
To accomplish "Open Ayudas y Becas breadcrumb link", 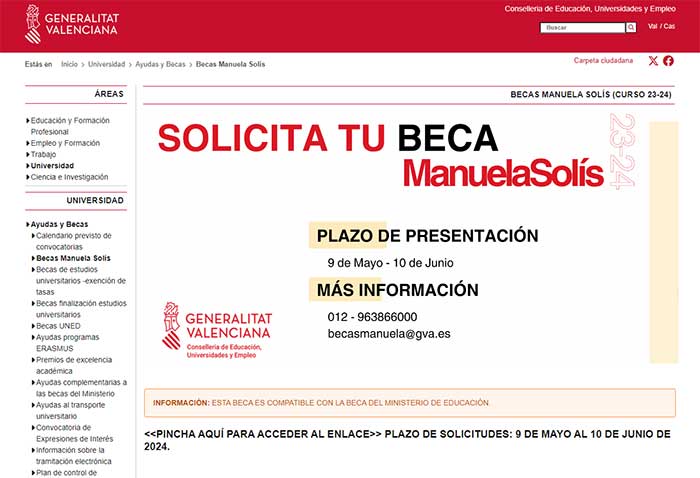I will [161, 64].
